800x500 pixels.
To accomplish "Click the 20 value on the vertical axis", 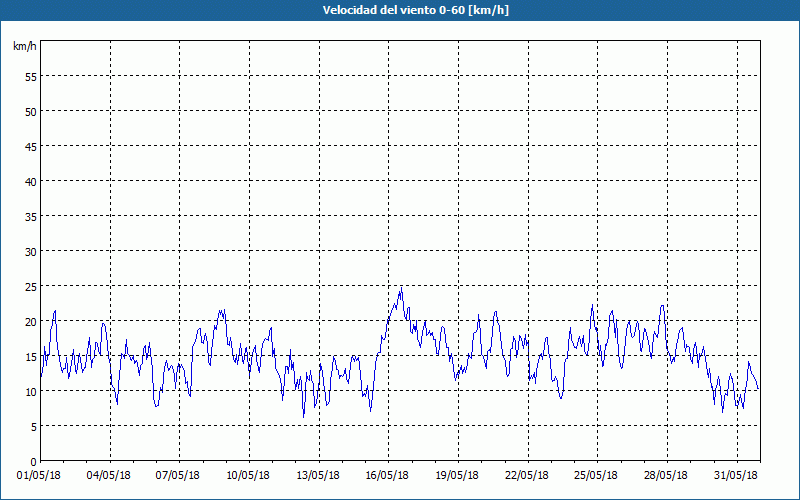I will click(31, 321).
